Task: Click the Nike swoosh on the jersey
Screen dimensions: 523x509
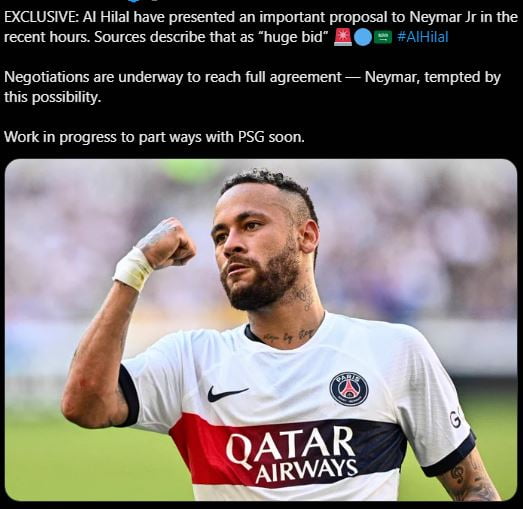Action: (x=227, y=394)
